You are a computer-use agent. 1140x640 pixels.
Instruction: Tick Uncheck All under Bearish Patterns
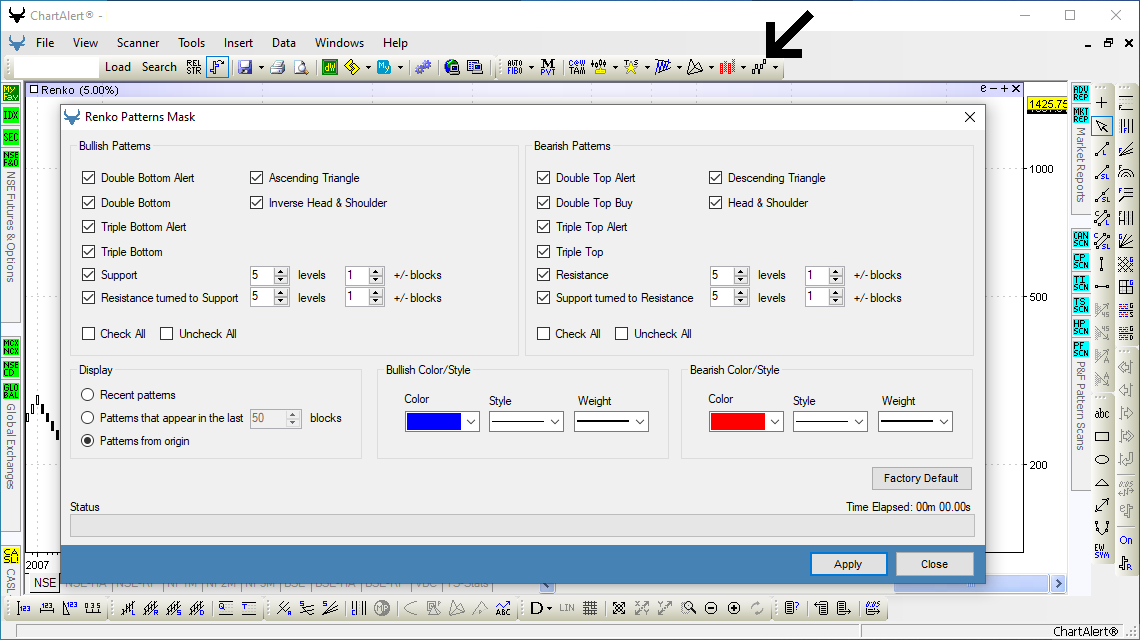pos(622,334)
